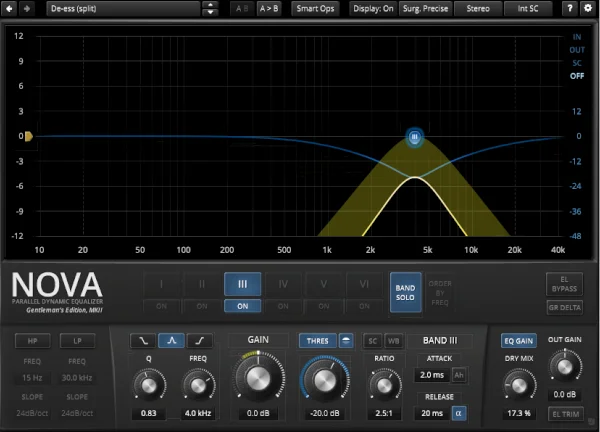Disable band III with its ON button
This screenshot has height=432, width=600.
(243, 306)
